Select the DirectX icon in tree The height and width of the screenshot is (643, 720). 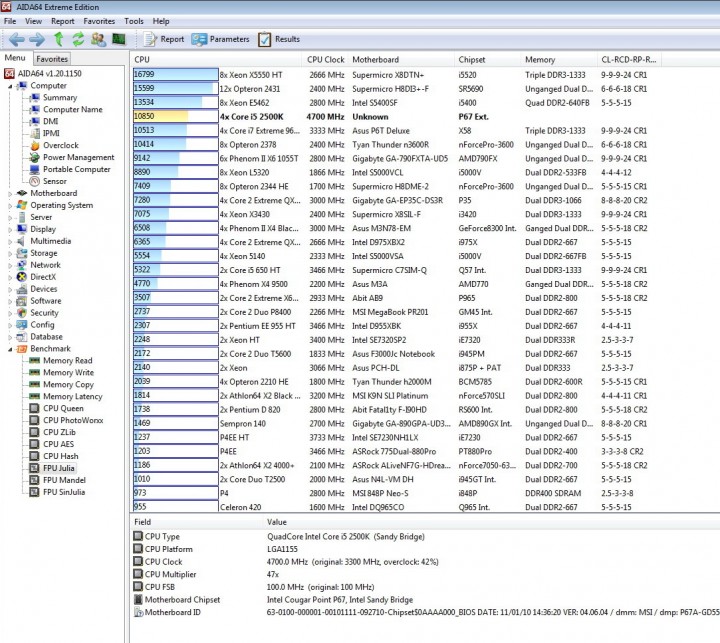coord(22,276)
